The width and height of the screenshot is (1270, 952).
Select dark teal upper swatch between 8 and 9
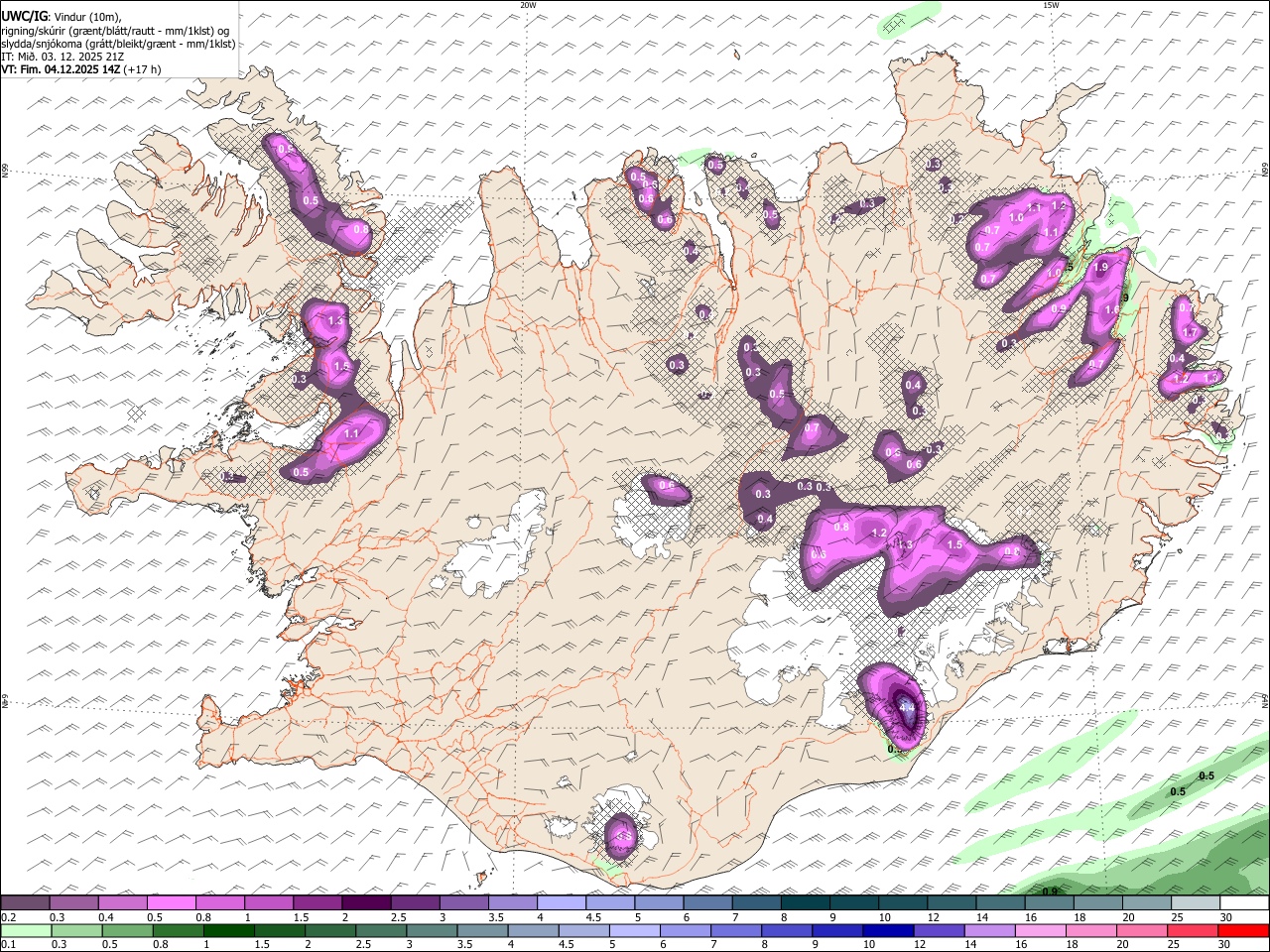point(806,903)
